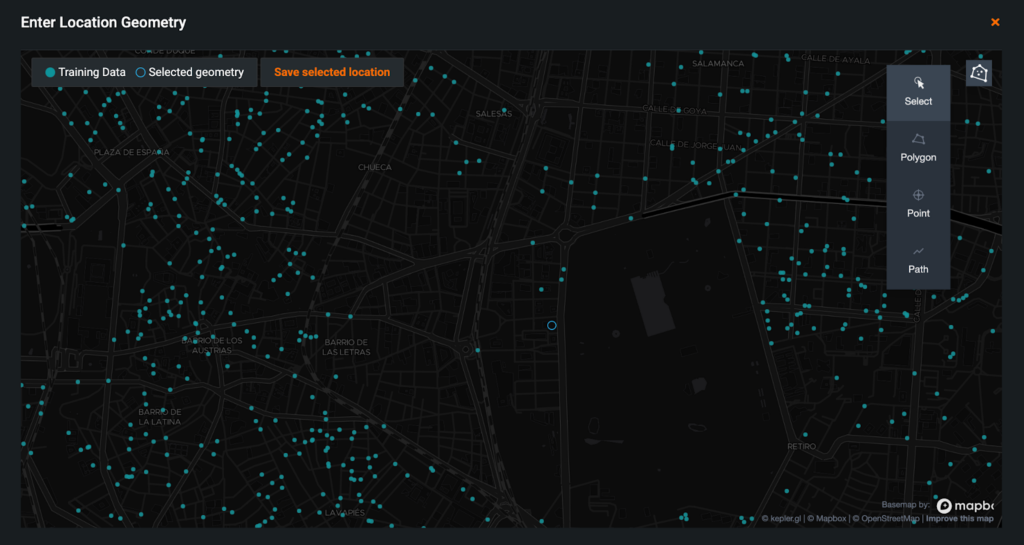
Task: Click the Enter Location Geometry title
Action: 103,22
